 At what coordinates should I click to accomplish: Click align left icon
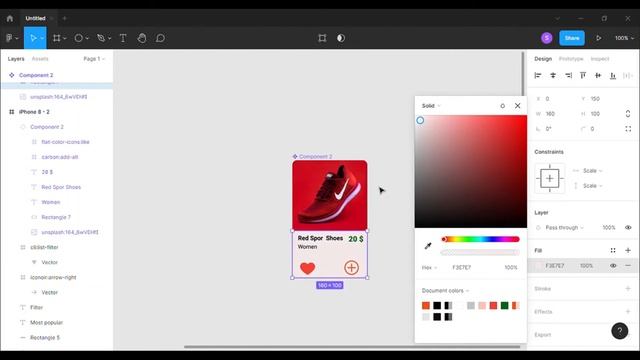click(x=538, y=75)
